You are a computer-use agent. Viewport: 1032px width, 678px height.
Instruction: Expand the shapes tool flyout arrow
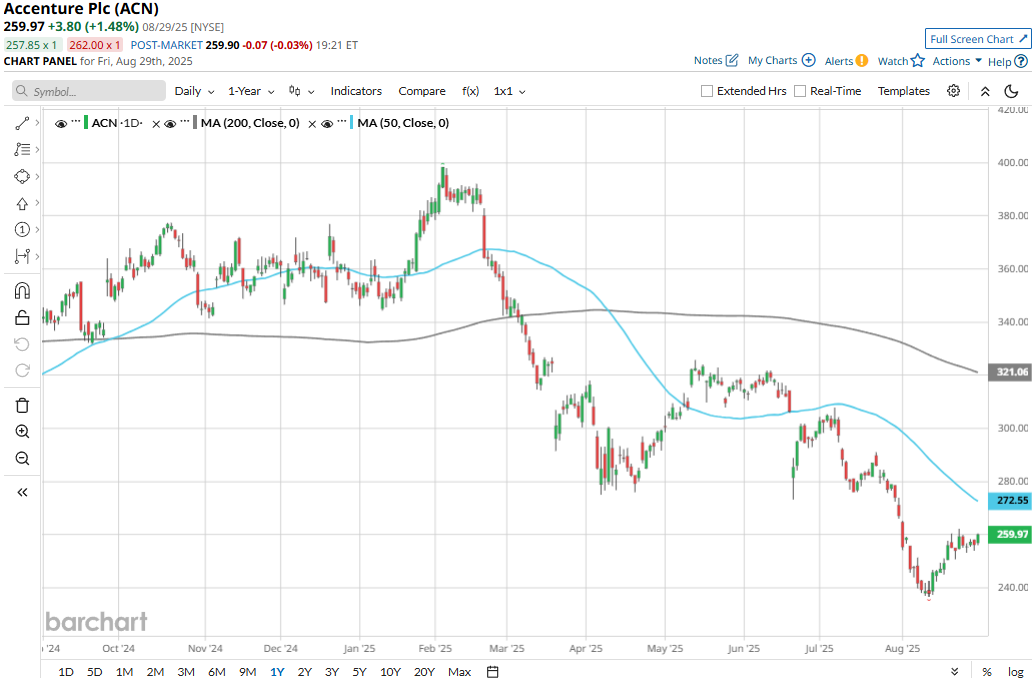pos(37,176)
